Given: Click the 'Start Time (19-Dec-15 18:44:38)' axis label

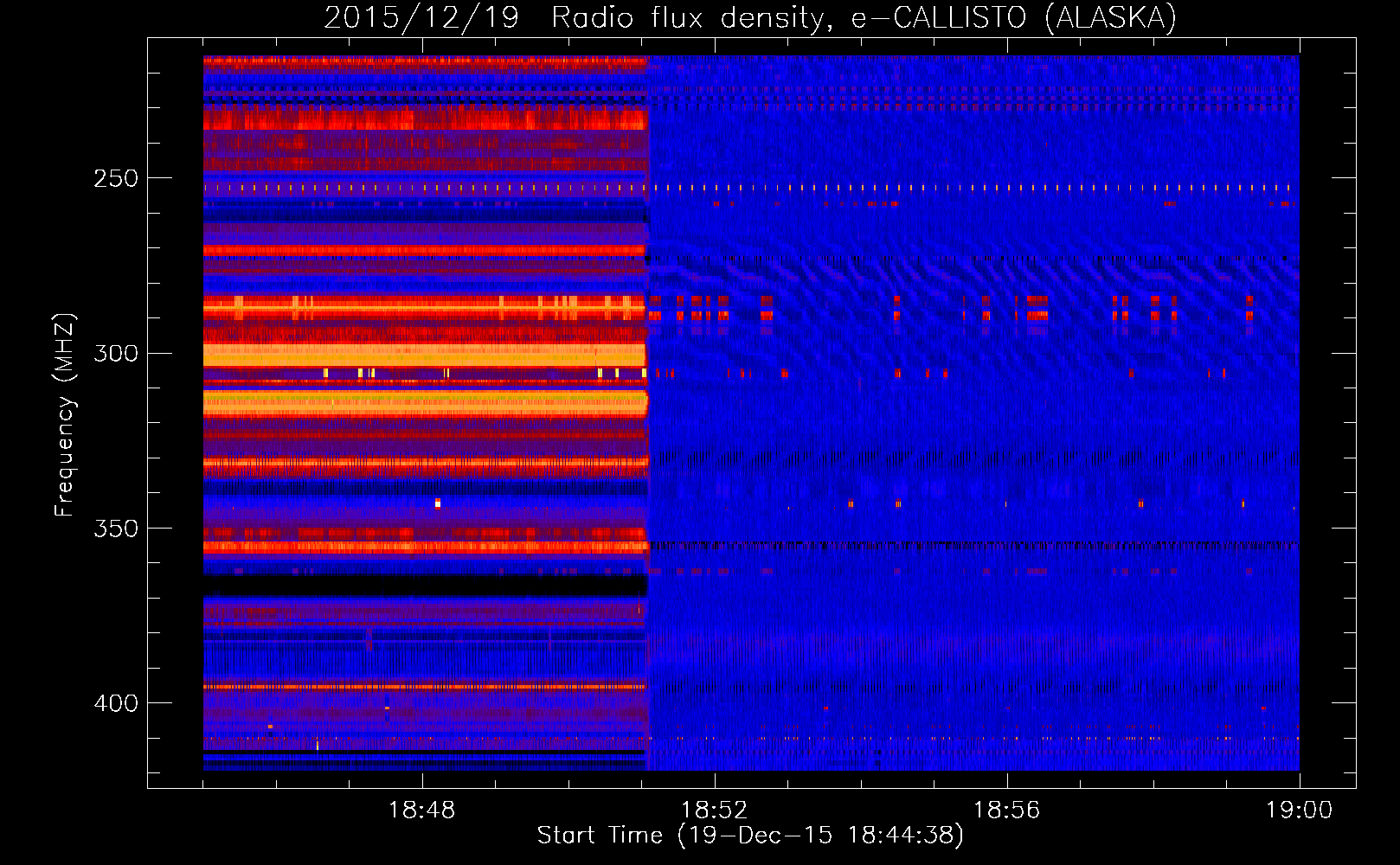Looking at the screenshot, I should point(750,836).
